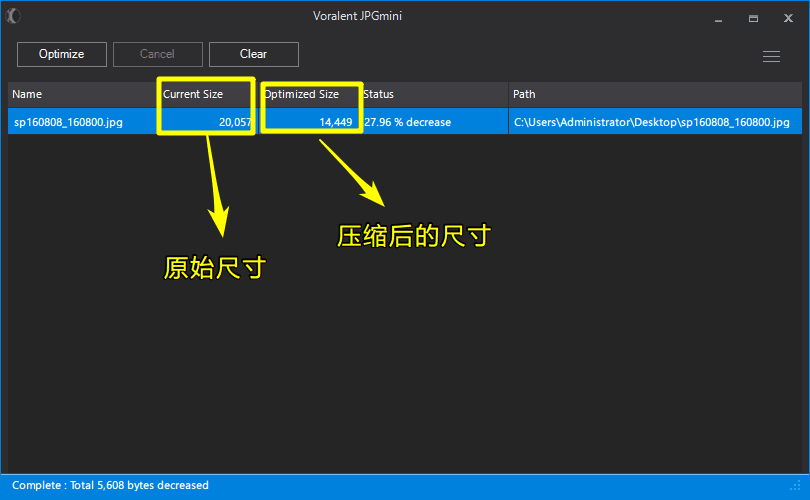Sort by the Optimized Size column header

click(x=302, y=94)
